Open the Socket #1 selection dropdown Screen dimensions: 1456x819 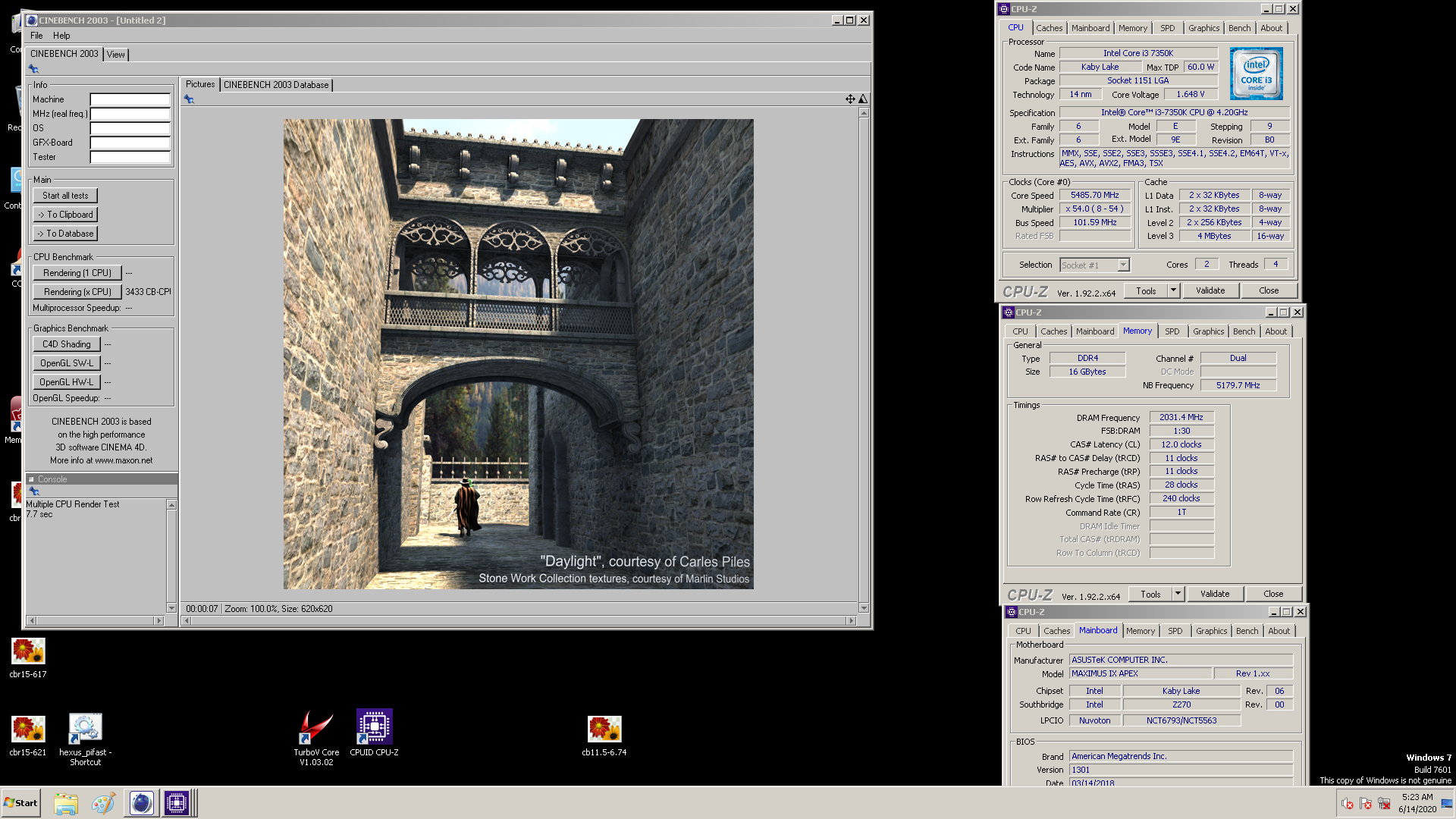point(1123,265)
